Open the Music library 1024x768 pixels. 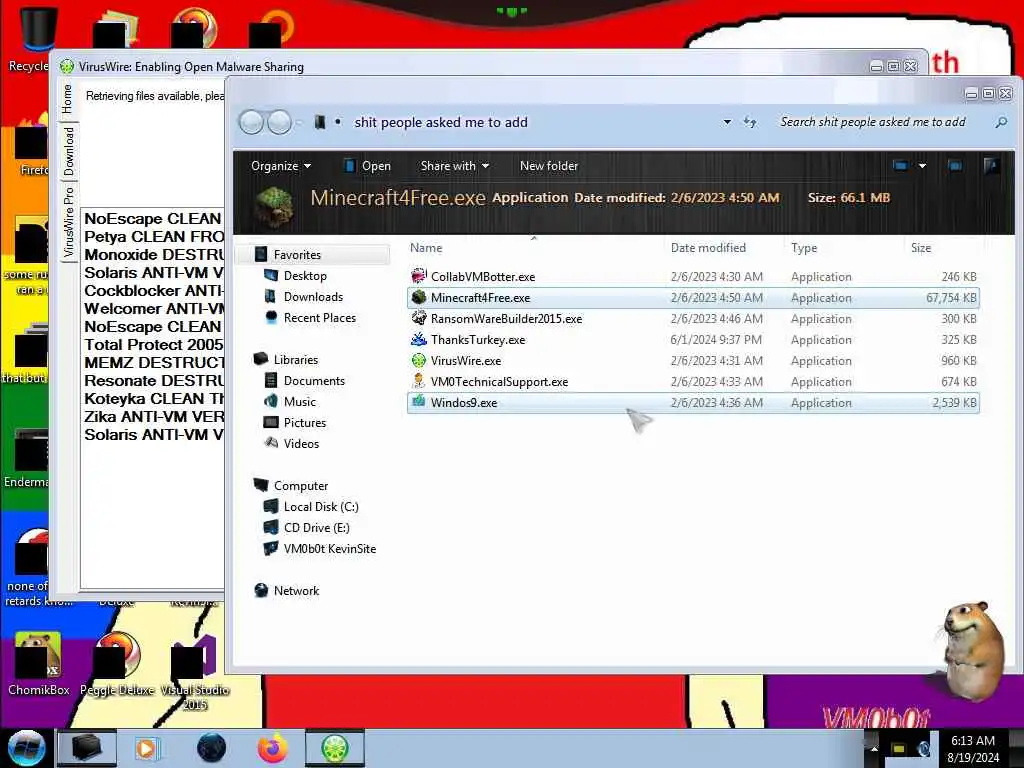299,401
